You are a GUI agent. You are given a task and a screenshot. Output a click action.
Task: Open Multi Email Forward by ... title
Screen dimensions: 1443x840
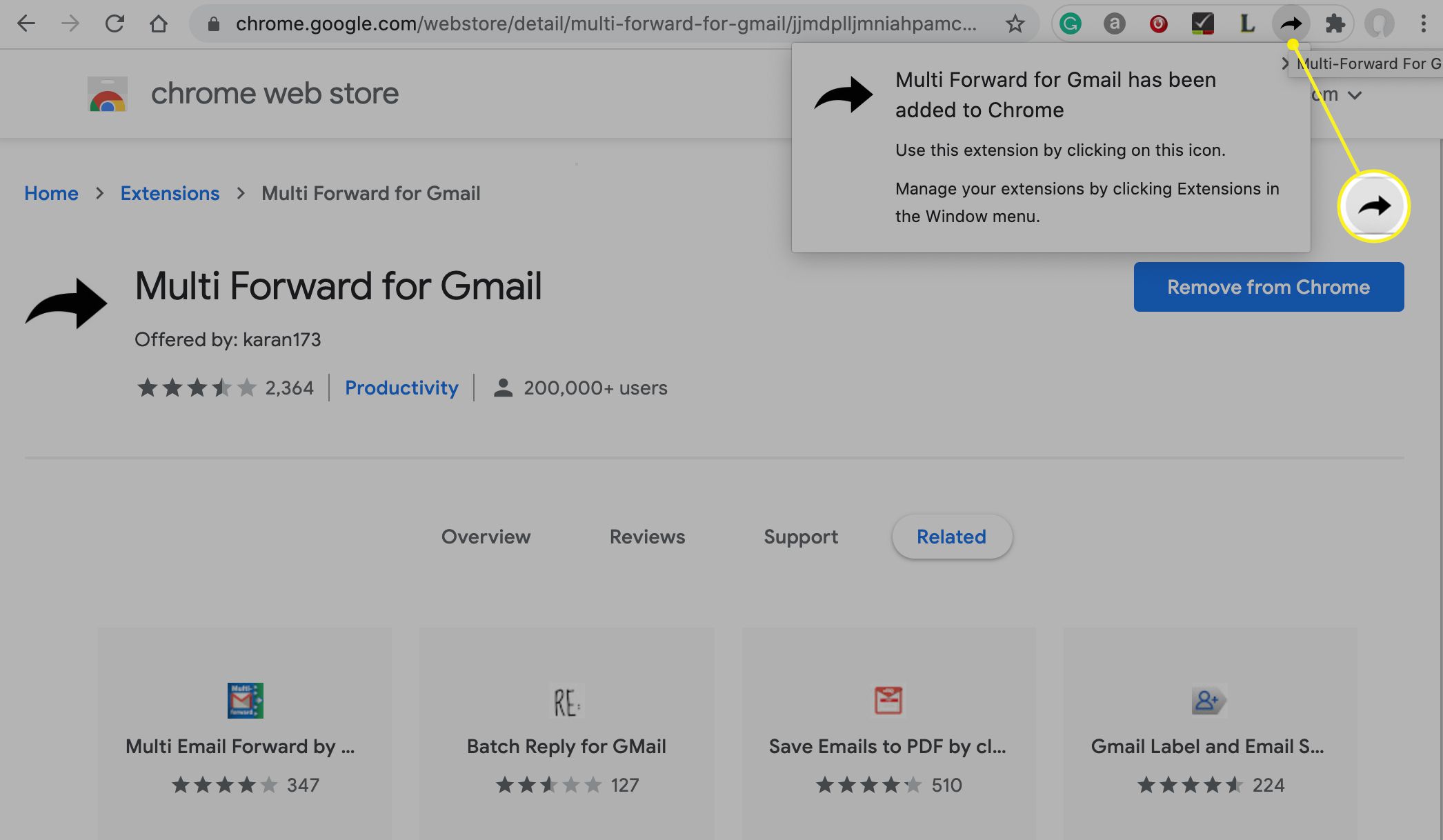tap(240, 746)
